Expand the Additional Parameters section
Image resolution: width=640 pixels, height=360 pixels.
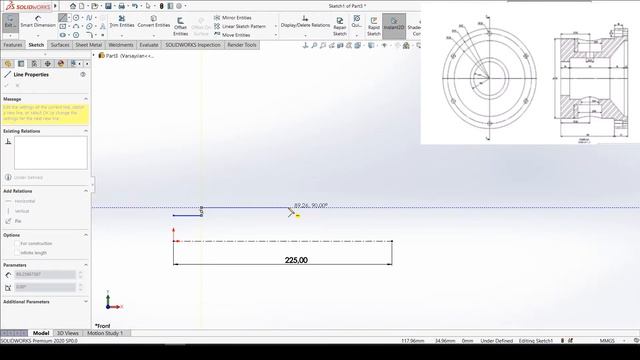point(86,302)
